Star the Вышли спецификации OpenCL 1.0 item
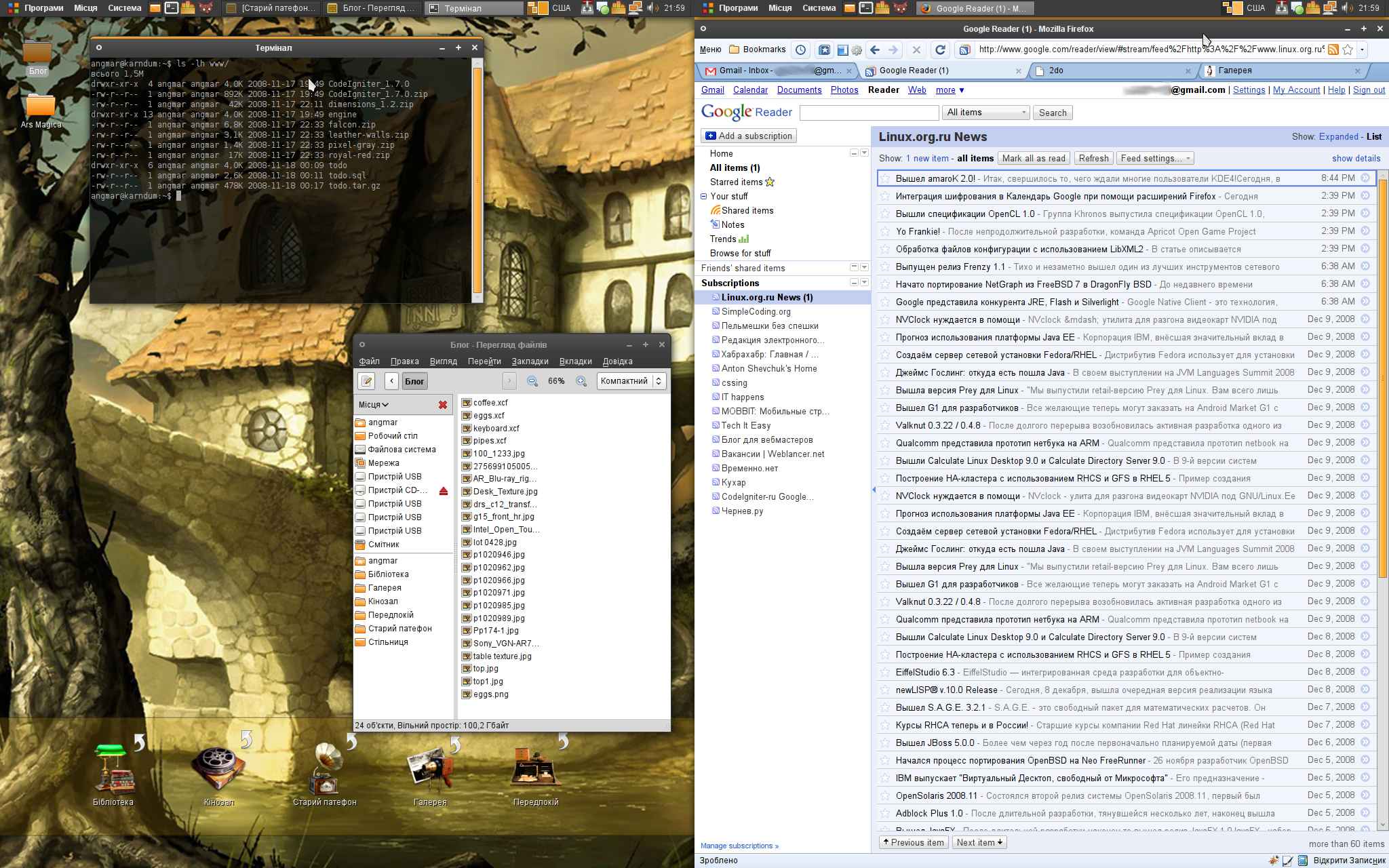Screen dimensions: 1389x868 tap(885, 214)
